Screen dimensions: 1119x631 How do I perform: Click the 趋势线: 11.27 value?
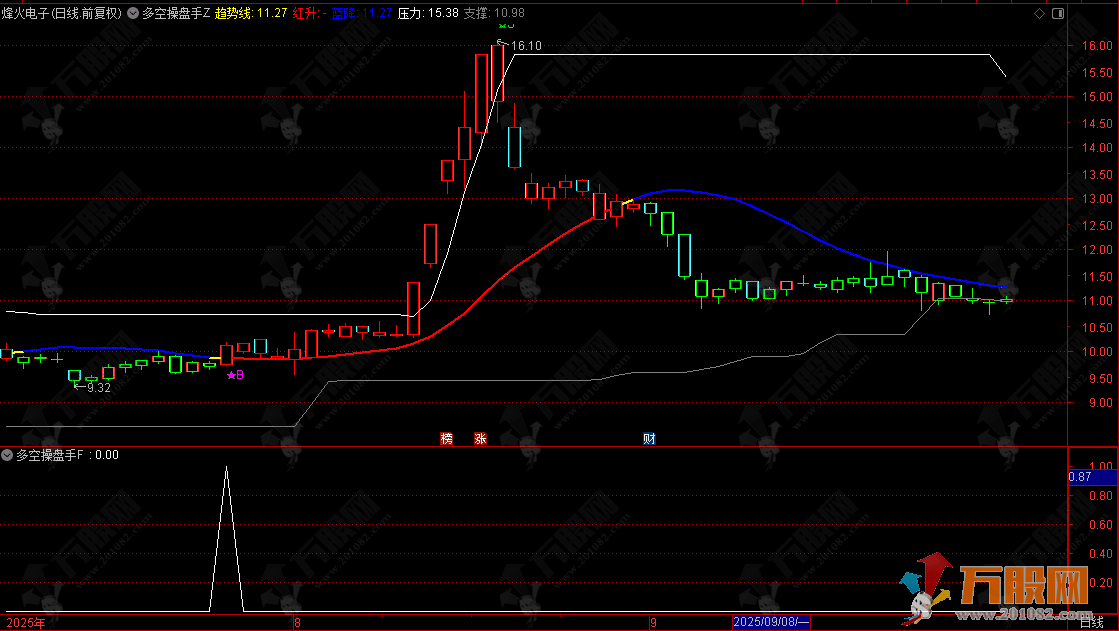click(251, 13)
